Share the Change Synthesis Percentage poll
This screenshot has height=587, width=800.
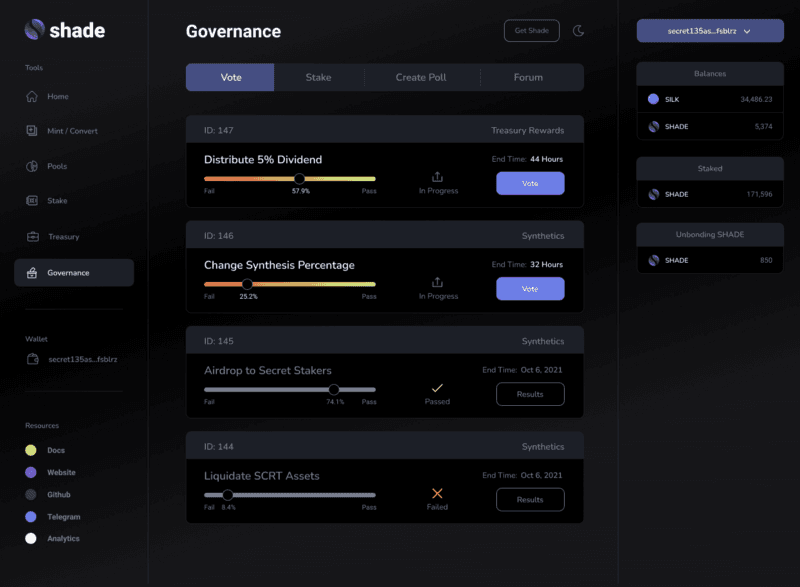pyautogui.click(x=437, y=282)
